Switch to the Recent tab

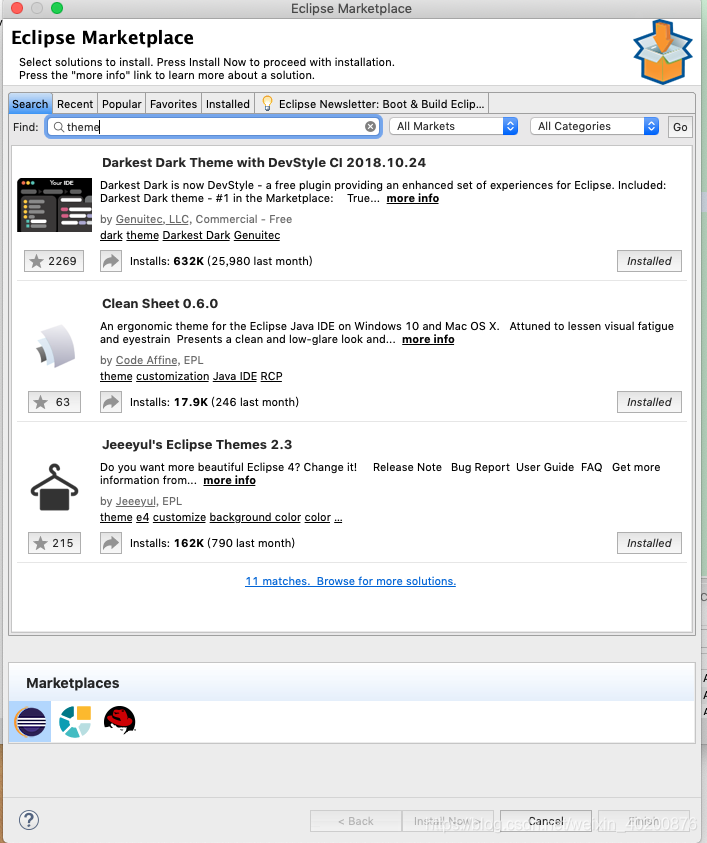[x=75, y=104]
